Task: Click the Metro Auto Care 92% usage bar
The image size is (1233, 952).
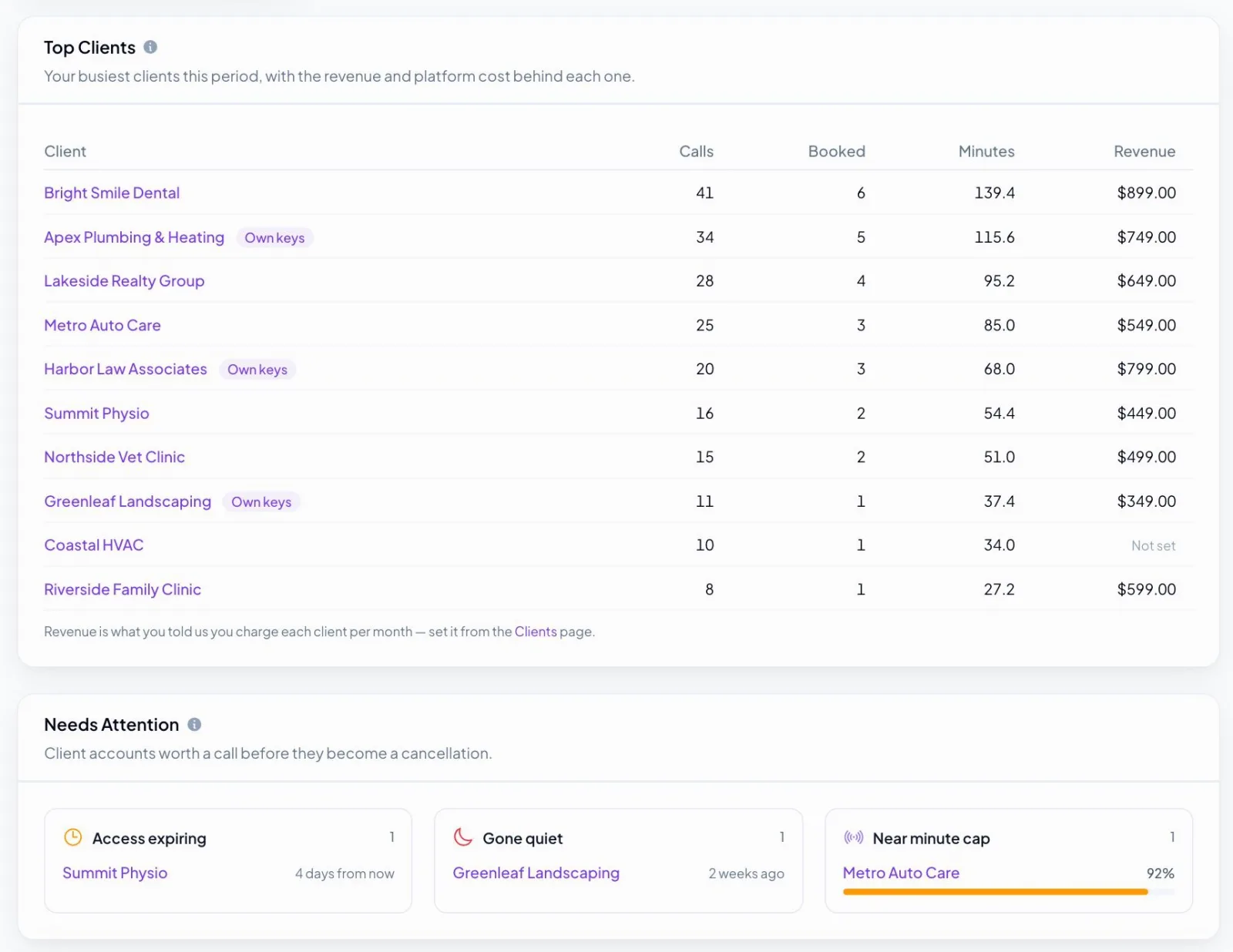Action: point(1009,892)
